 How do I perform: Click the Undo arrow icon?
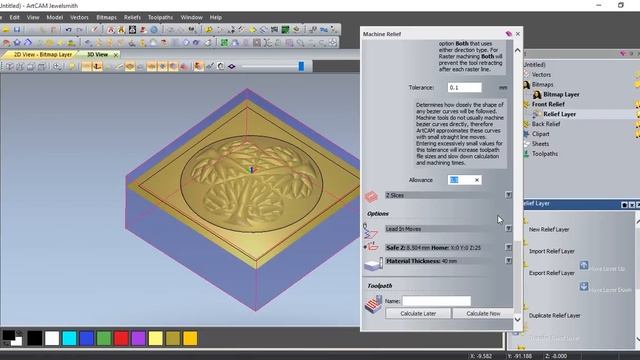coord(68,29)
